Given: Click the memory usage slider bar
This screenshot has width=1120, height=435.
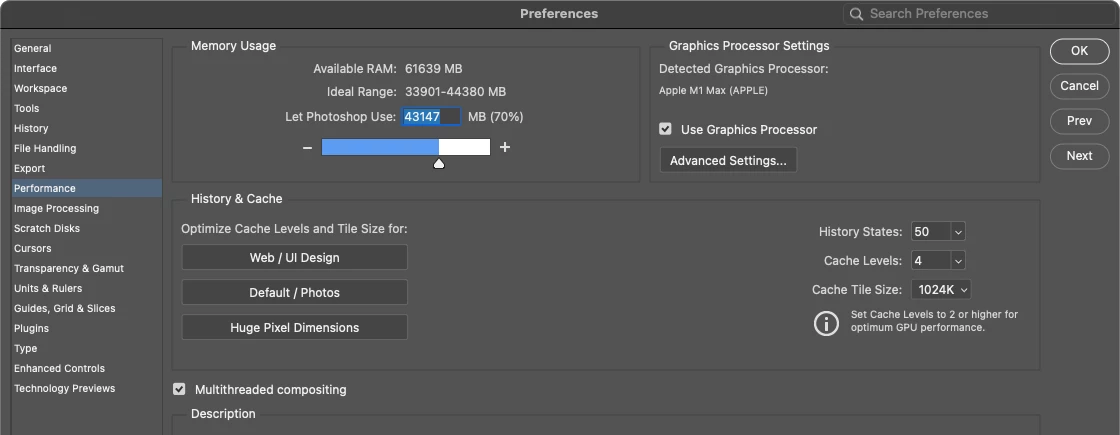Looking at the screenshot, I should point(405,147).
